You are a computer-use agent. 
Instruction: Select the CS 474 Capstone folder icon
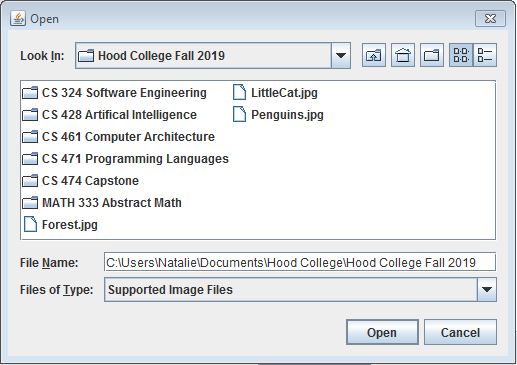click(30, 181)
